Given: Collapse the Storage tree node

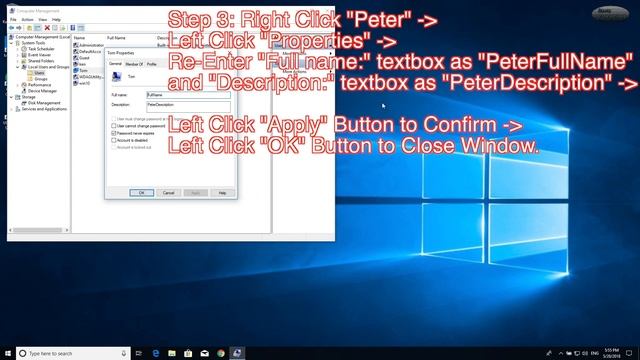Looking at the screenshot, I should pyautogui.click(x=11, y=97).
